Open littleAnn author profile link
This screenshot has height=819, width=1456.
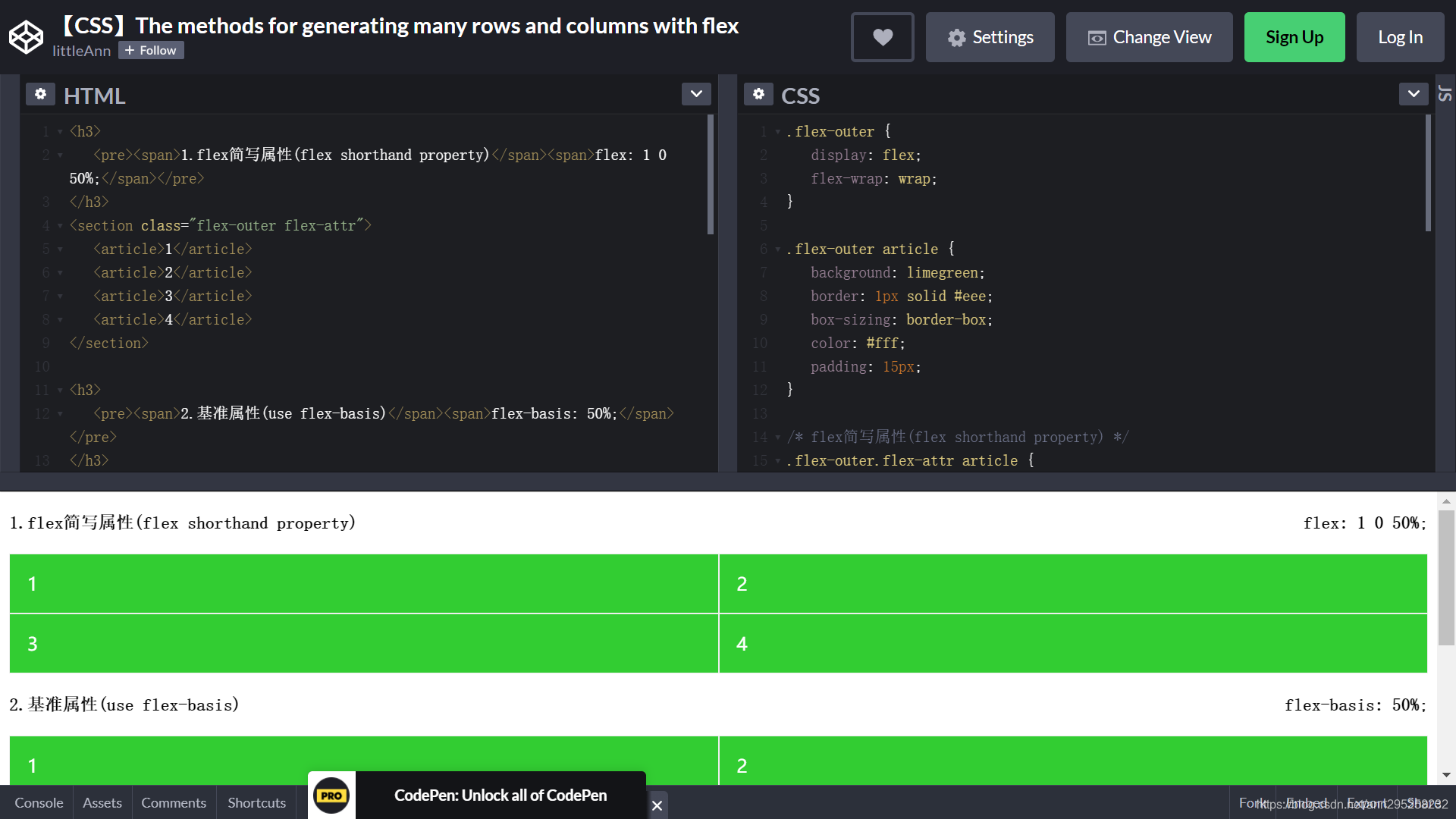(x=81, y=51)
